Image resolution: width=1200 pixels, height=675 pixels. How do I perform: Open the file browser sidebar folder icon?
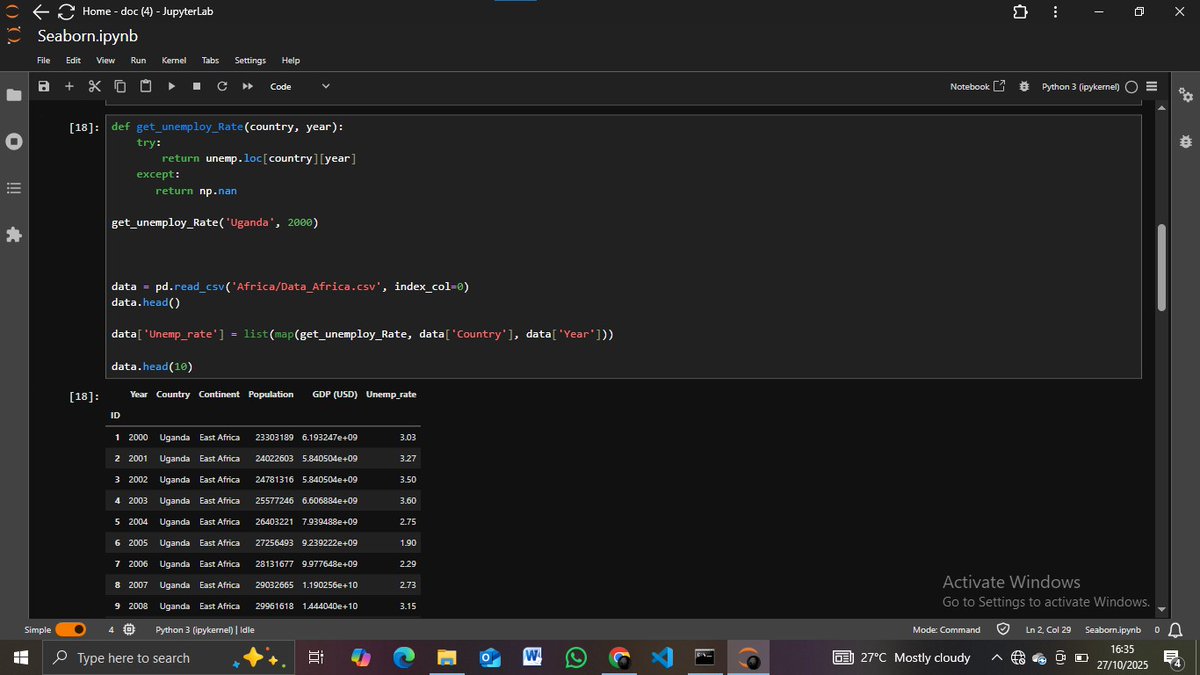[13, 95]
